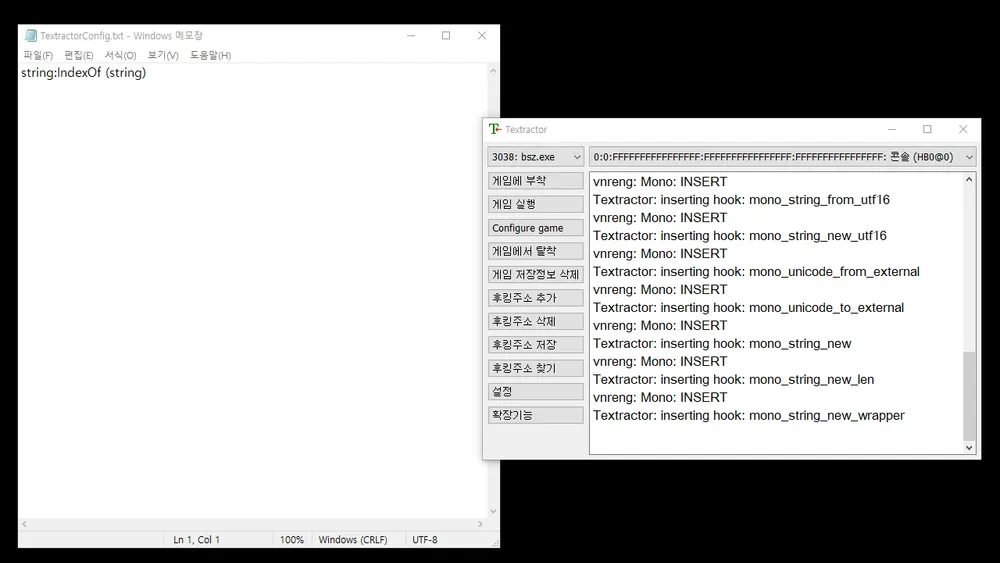Open the 편집(E) menu in Notepad
Screen dimensions: 1000x563
(x=78, y=55)
